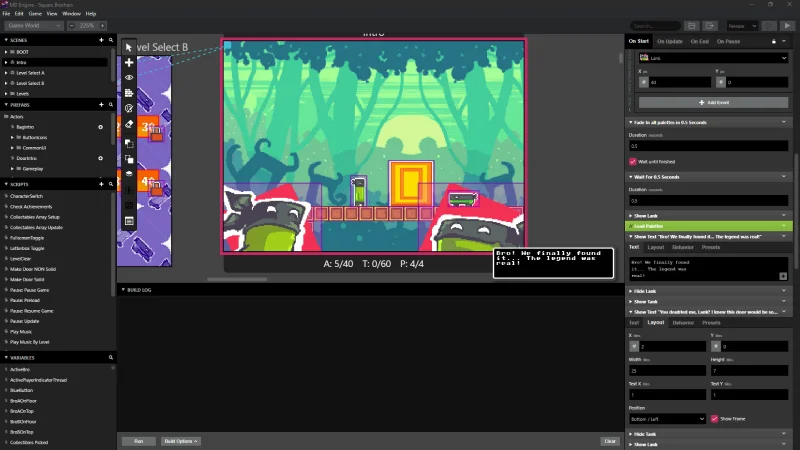Toggle the eye visibility tool
This screenshot has width=800, height=450.
[129, 77]
